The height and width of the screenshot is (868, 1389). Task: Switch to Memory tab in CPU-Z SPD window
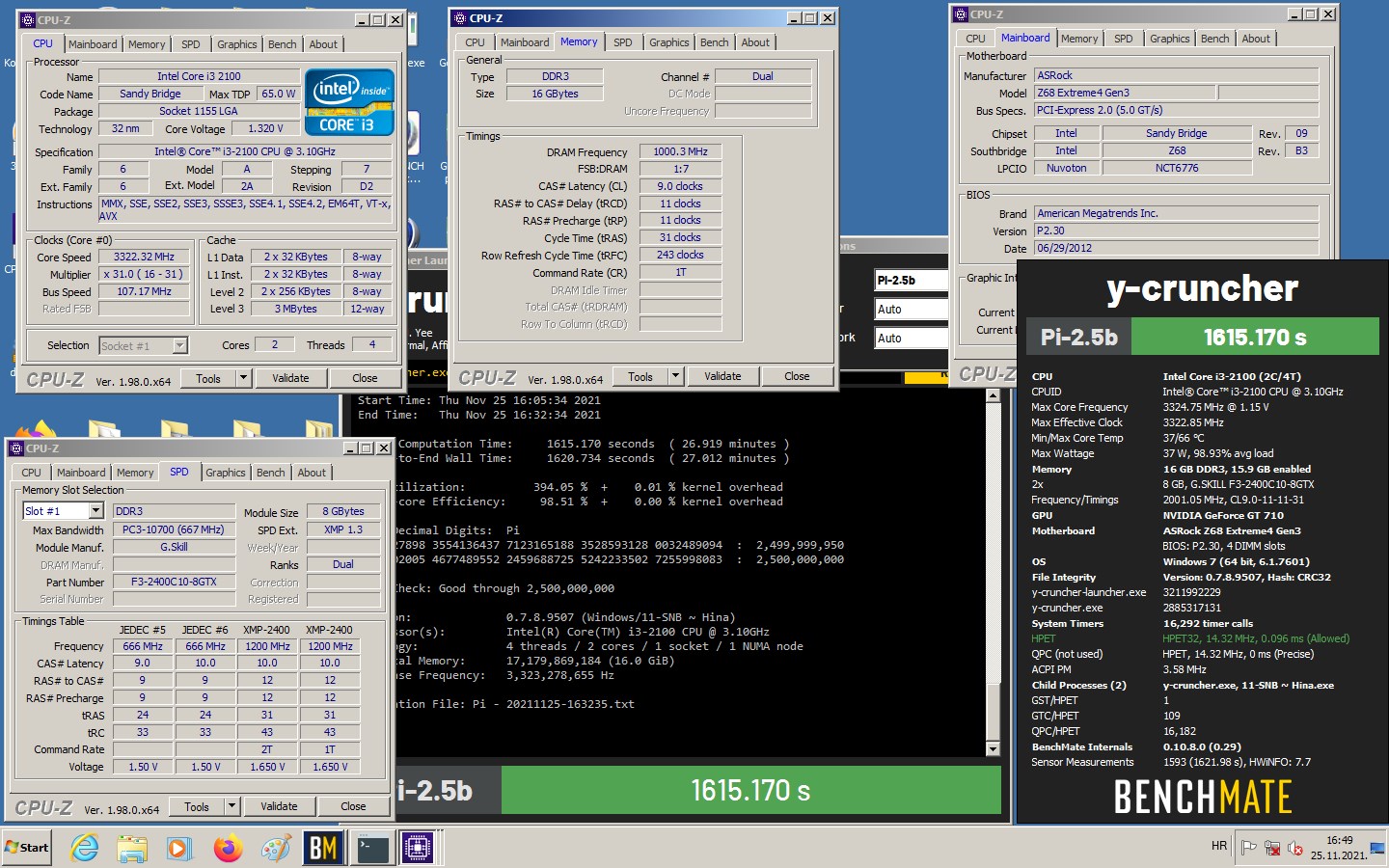[135, 473]
